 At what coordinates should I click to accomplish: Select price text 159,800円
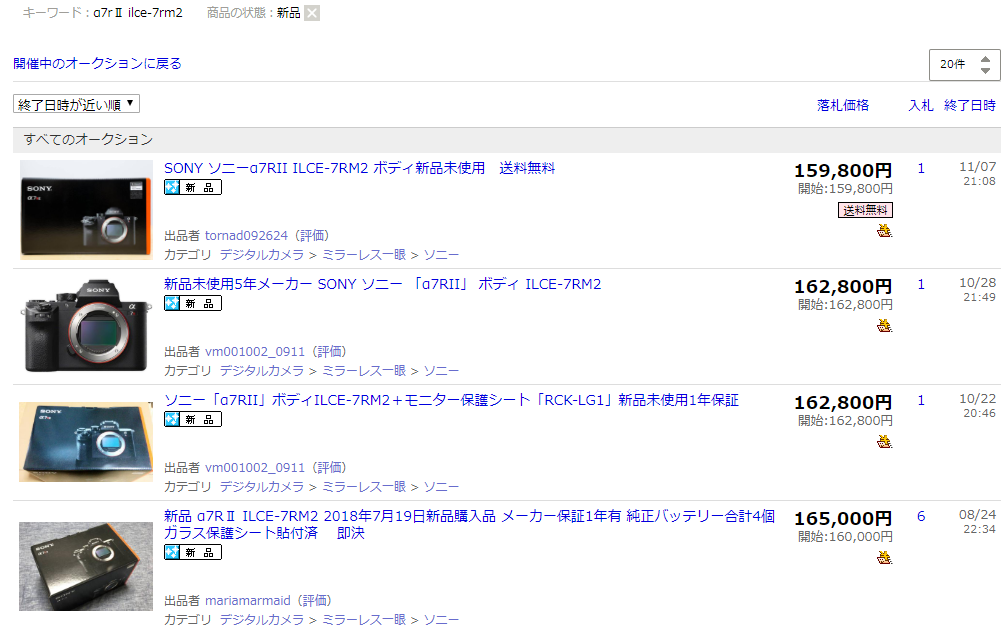[x=843, y=171]
